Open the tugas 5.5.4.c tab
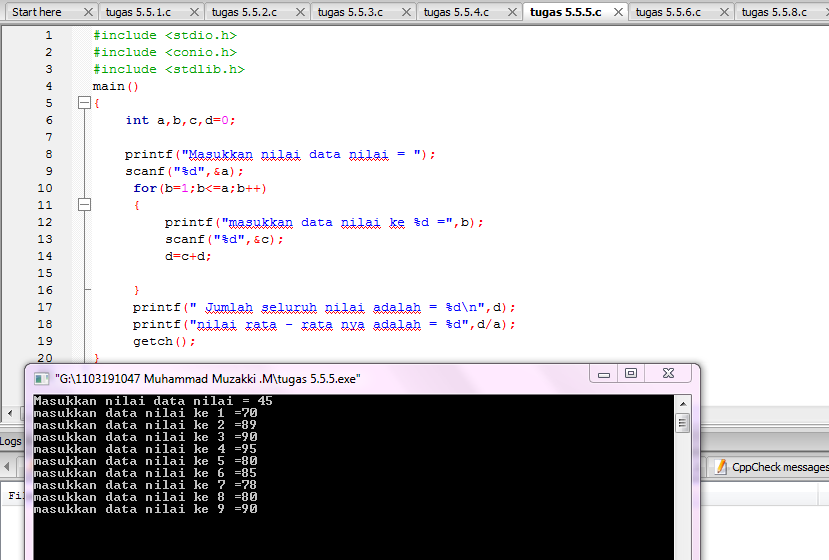The height and width of the screenshot is (560, 829). pyautogui.click(x=456, y=12)
